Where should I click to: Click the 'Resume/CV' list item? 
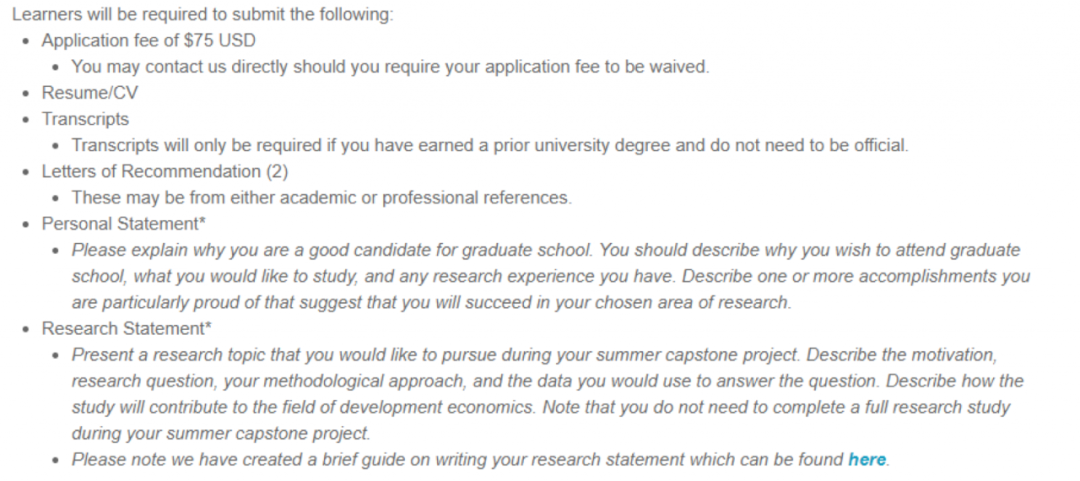89,93
